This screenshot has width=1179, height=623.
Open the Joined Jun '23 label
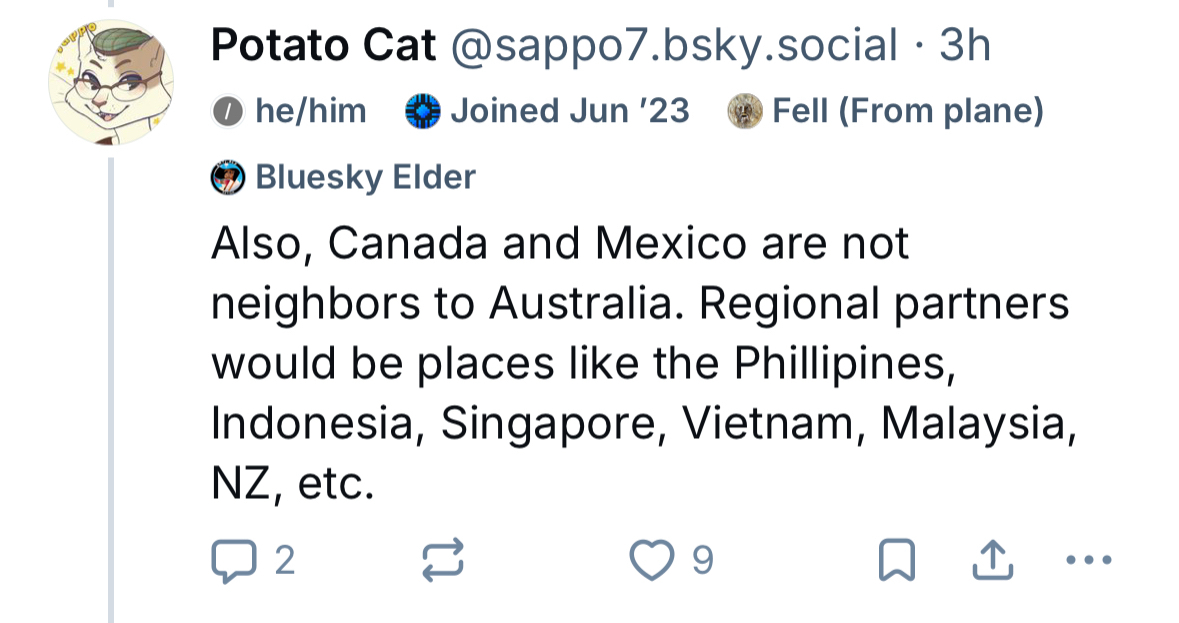(x=570, y=111)
